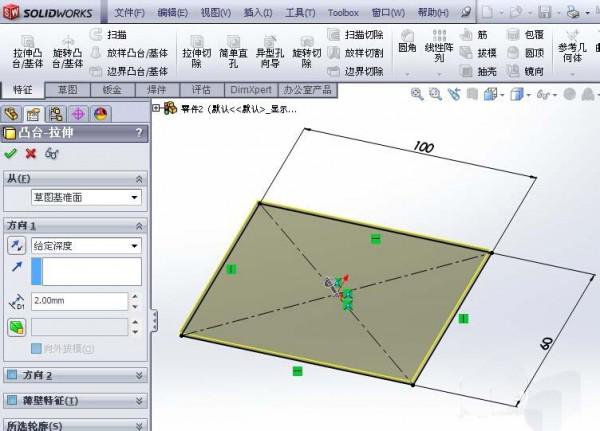Select the Extruded Boss/Base (拉伸凸台/基体) tool
The height and width of the screenshot is (431, 600).
(28, 52)
